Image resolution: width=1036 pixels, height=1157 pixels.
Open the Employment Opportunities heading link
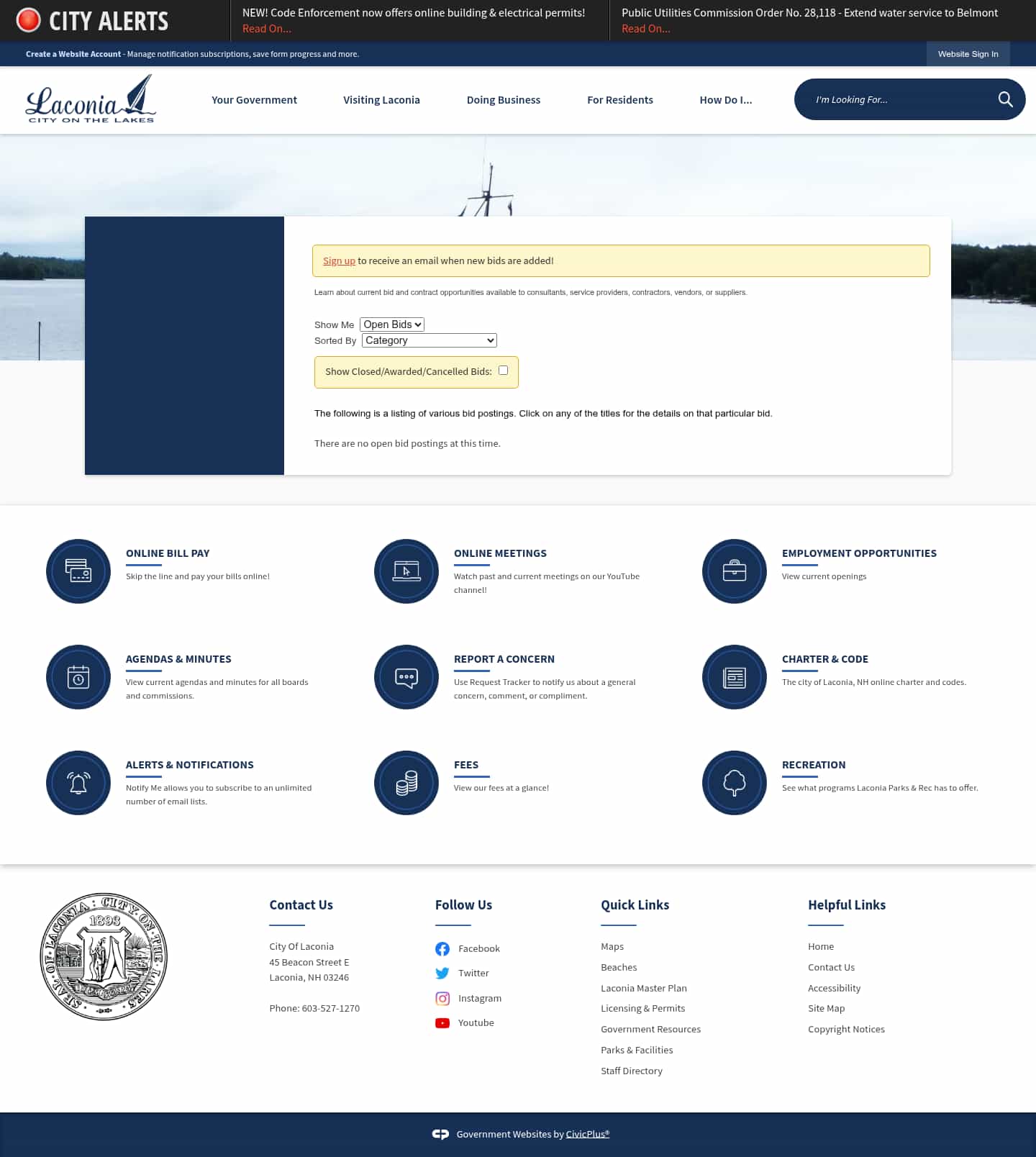(859, 553)
